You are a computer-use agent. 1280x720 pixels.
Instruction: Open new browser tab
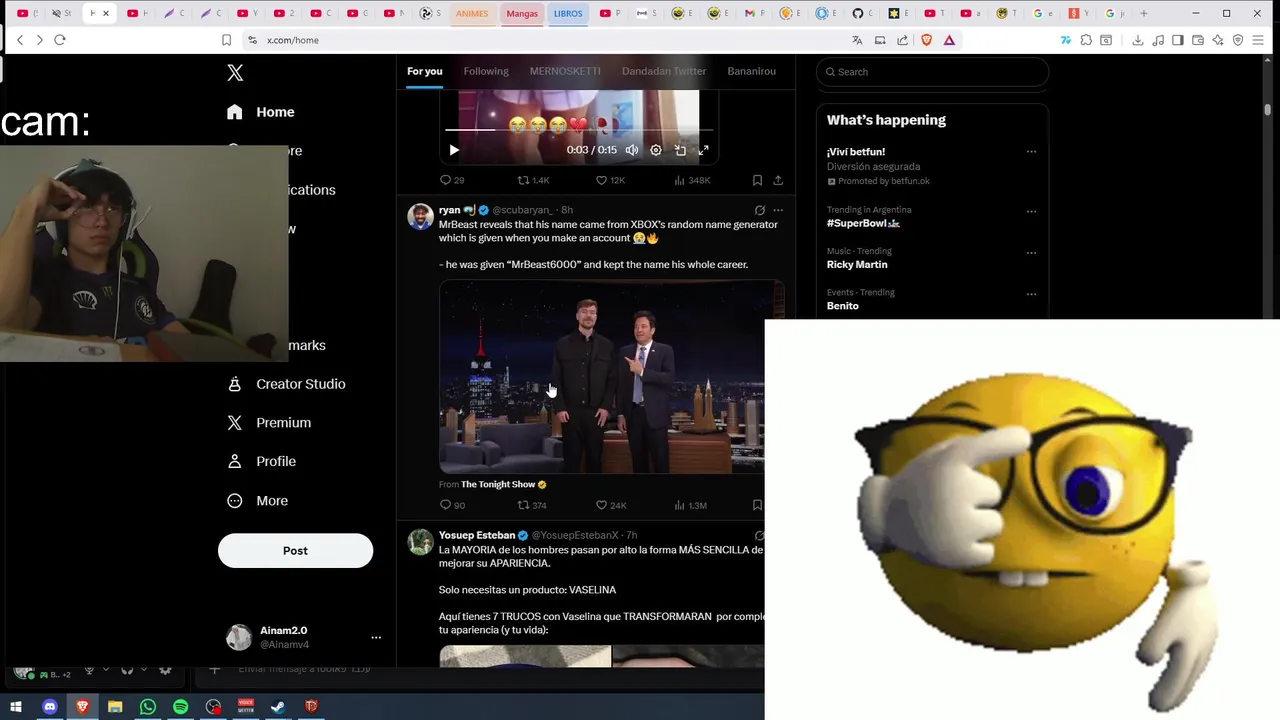pos(1144,13)
